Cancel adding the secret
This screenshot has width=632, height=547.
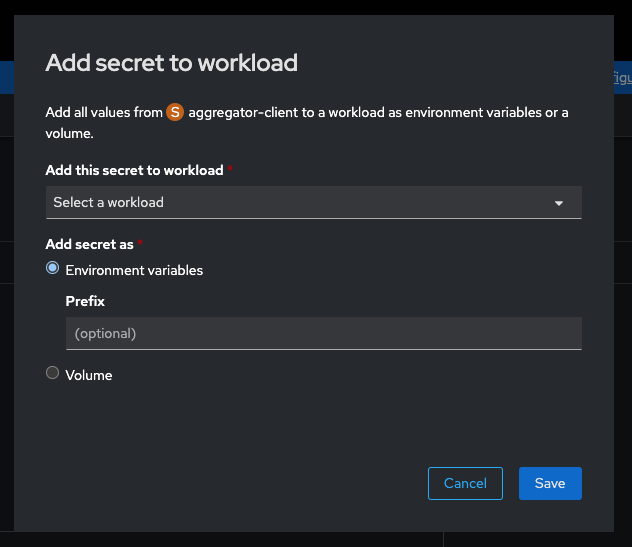point(465,483)
